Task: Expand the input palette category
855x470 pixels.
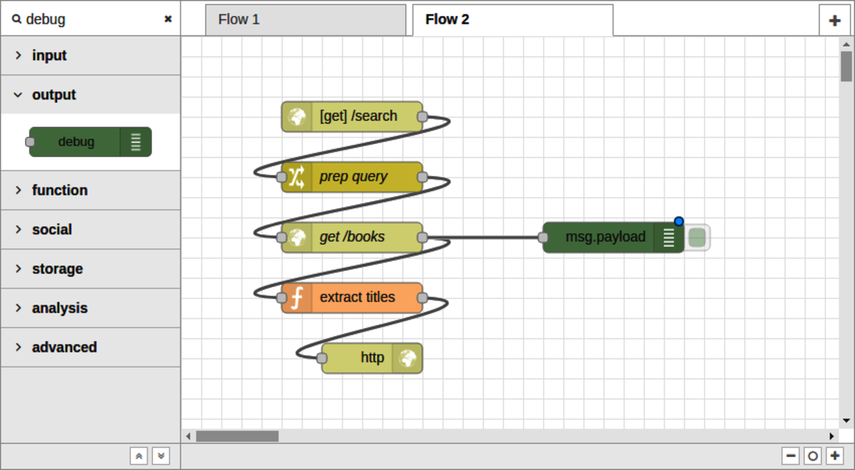Action: click(90, 56)
